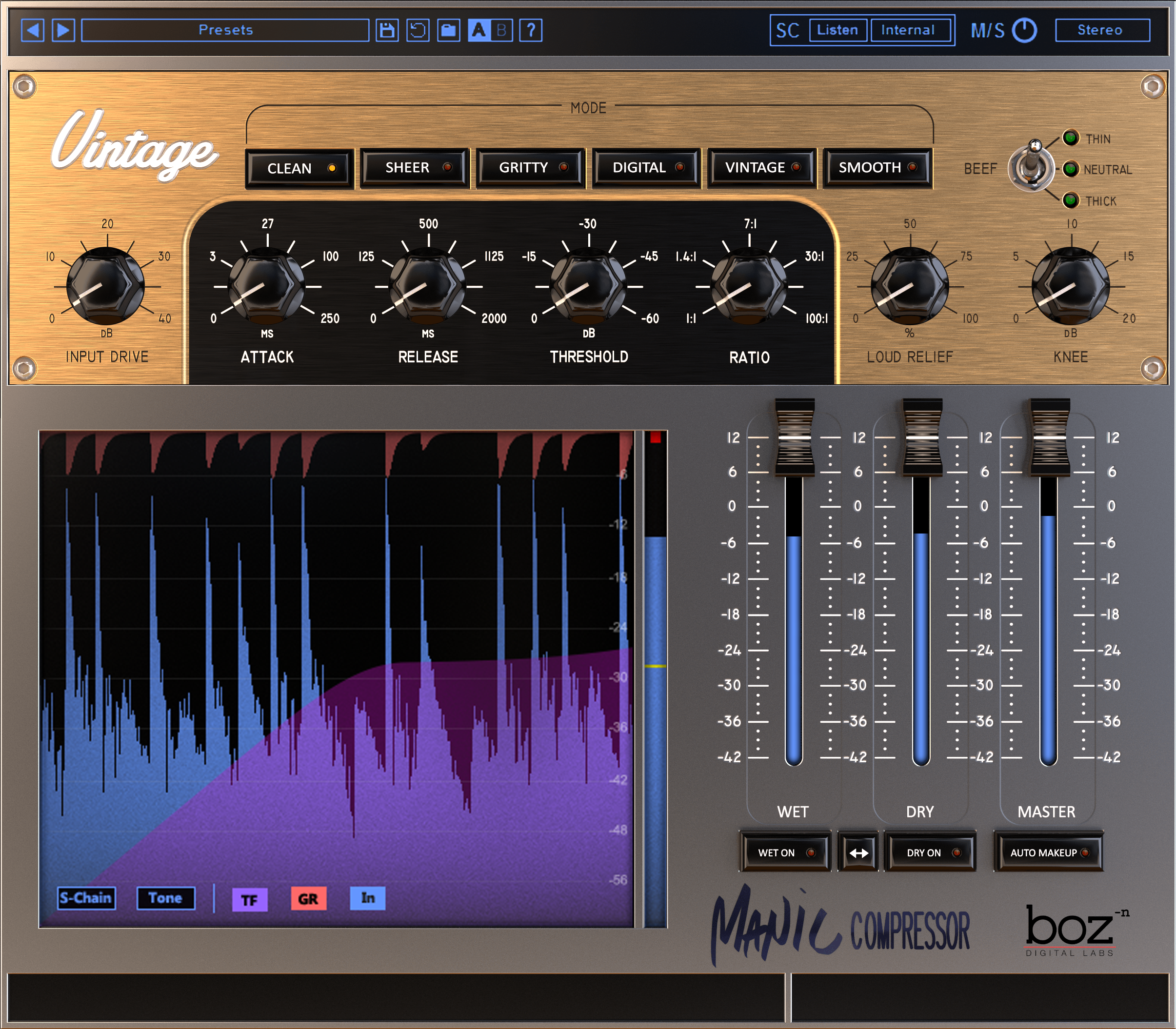
Task: Open the plugin help via the question mark
Action: coord(532,30)
